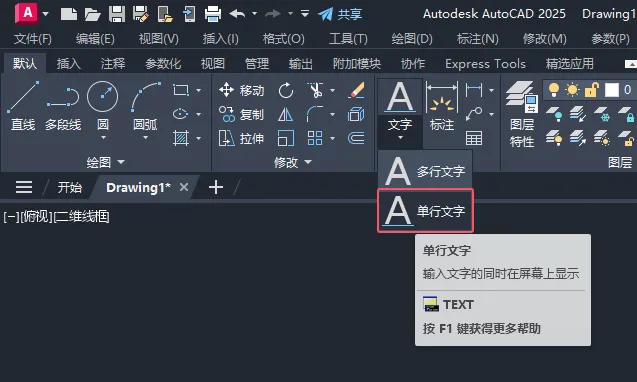Click the 标注 dimension tool
The width and height of the screenshot is (637, 382).
point(442,106)
